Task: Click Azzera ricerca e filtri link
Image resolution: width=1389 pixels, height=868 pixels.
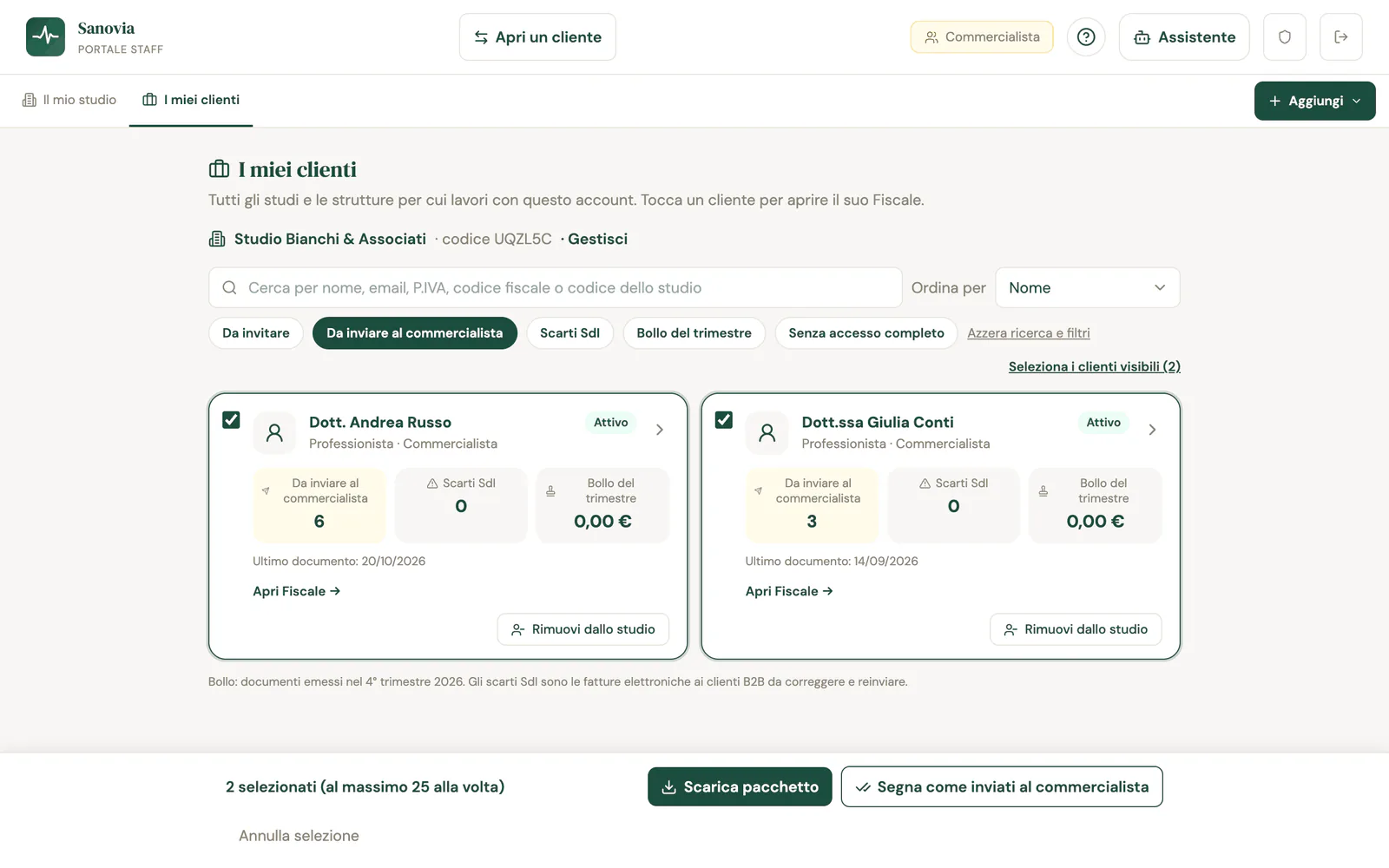Action: (x=1029, y=333)
